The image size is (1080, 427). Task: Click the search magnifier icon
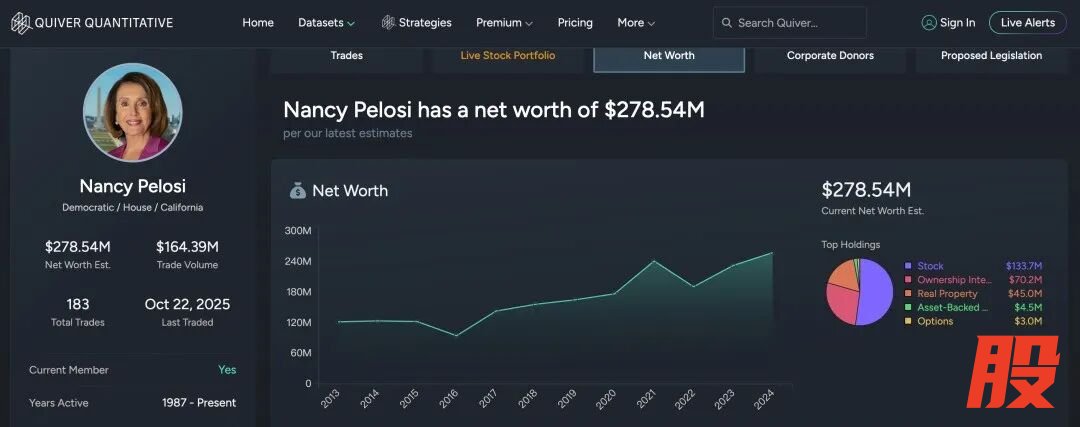(727, 23)
